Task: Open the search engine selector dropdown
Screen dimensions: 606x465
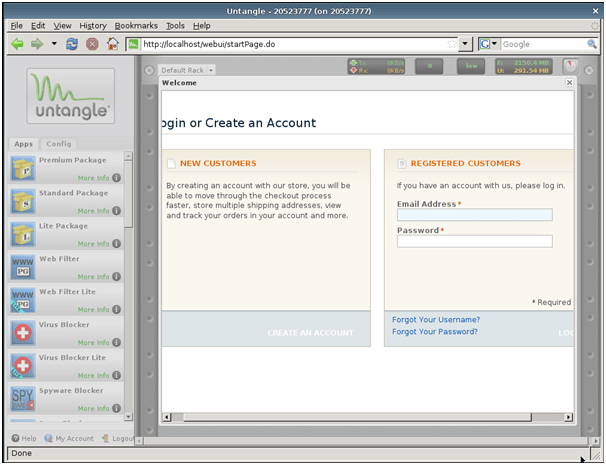Action: 489,44
